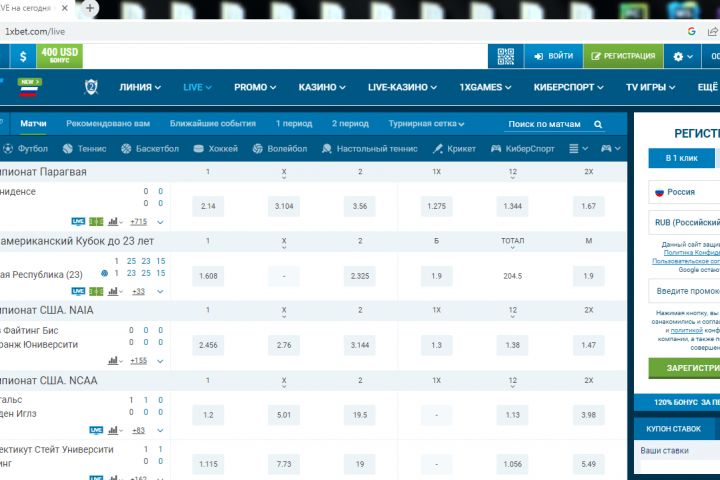The width and height of the screenshot is (720, 480).
Task: Open the Россия country selector
Action: (x=684, y=192)
